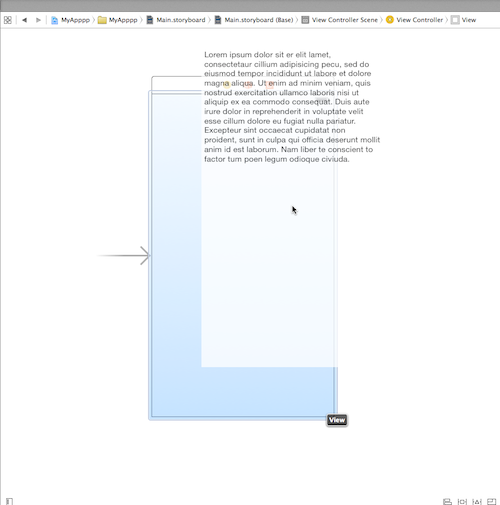Select the View breadcrumb item
This screenshot has width=500, height=505.
(463, 20)
